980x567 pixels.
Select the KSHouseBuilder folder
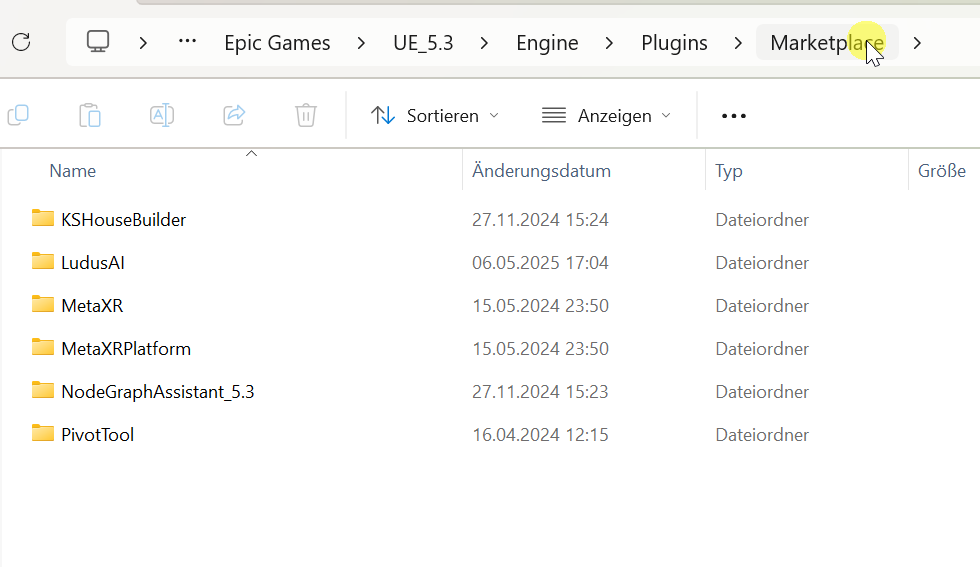(123, 219)
